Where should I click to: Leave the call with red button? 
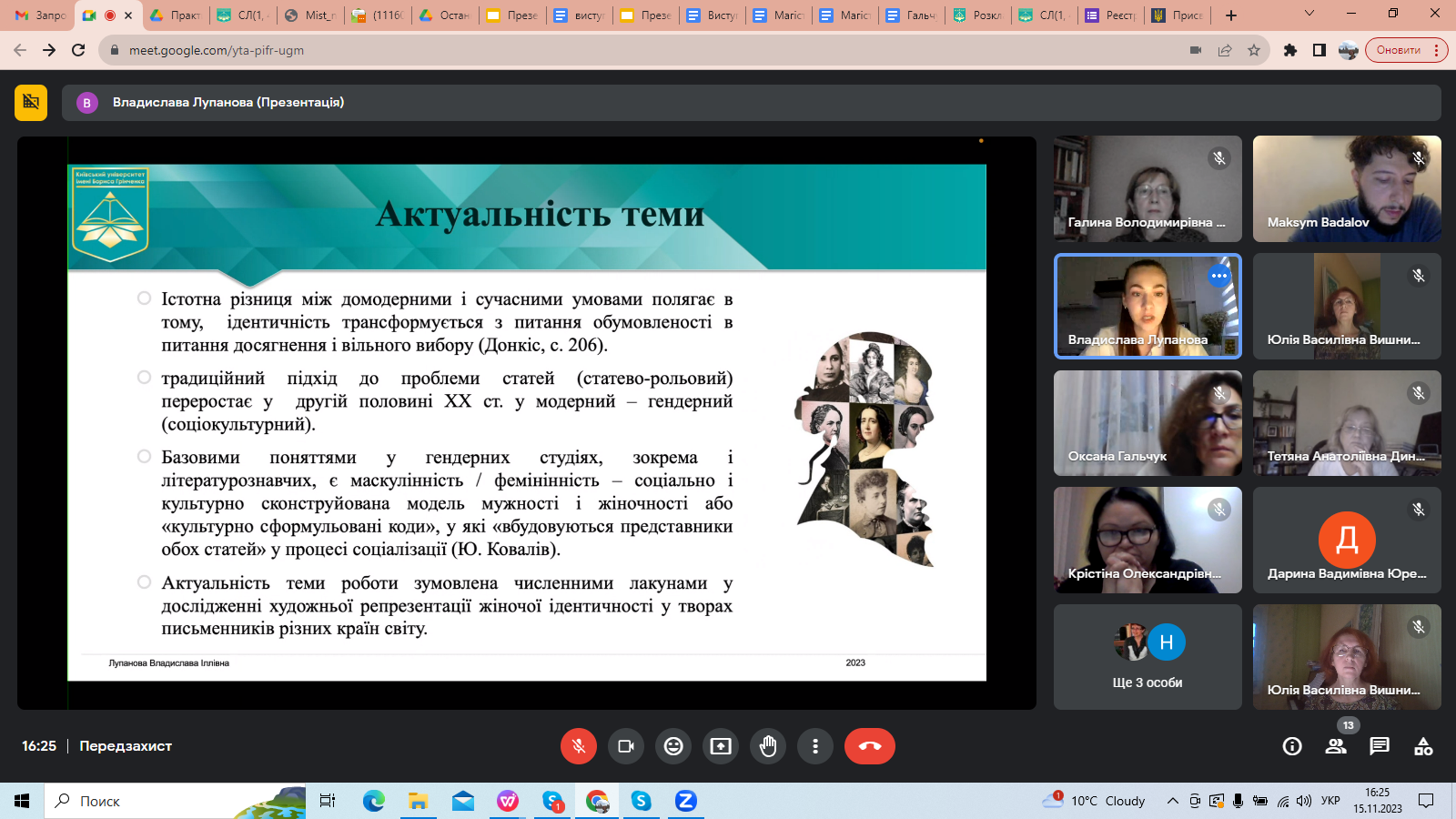pyautogui.click(x=869, y=746)
